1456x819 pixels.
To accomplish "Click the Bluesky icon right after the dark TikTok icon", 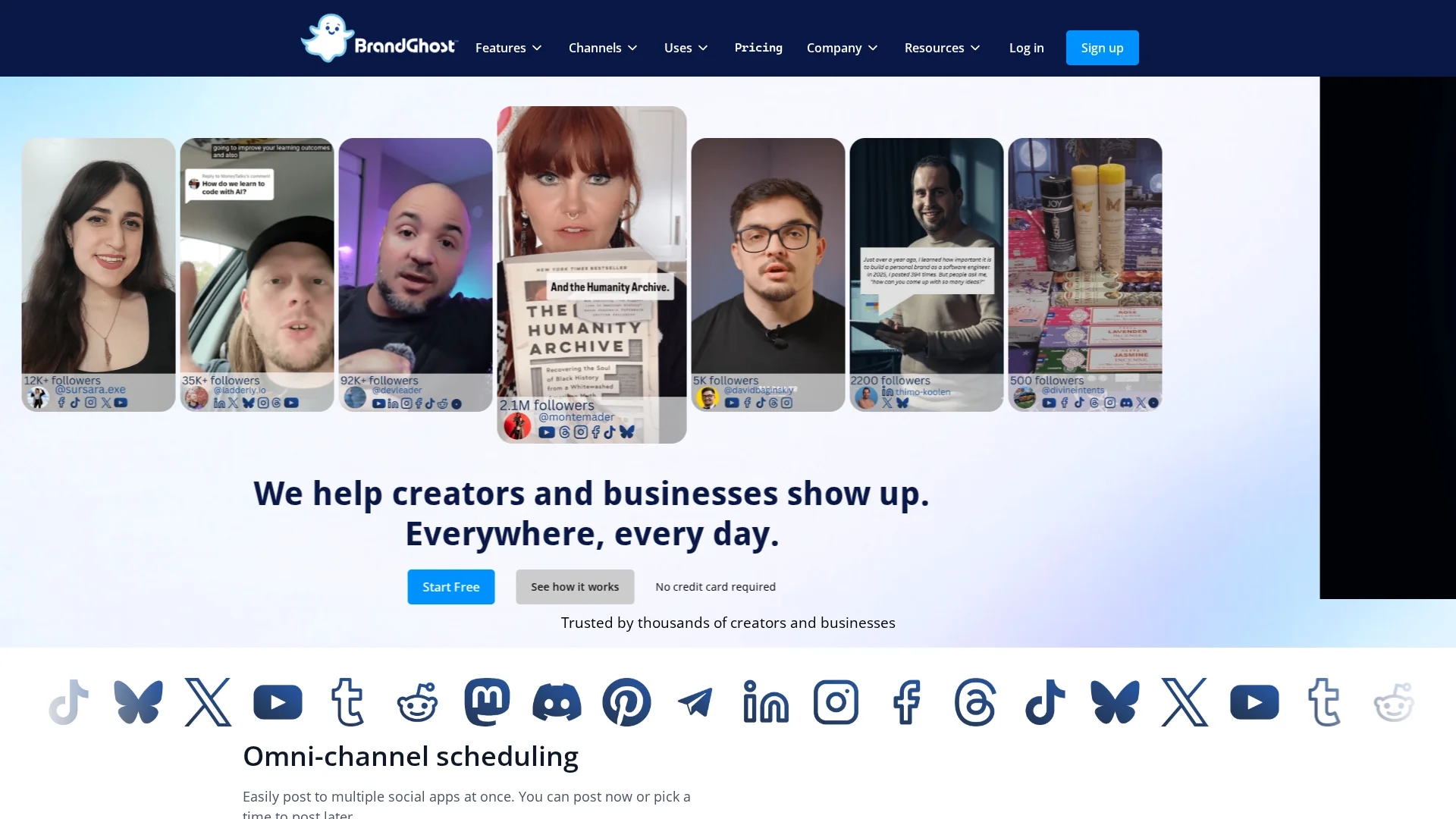I will tap(1115, 702).
